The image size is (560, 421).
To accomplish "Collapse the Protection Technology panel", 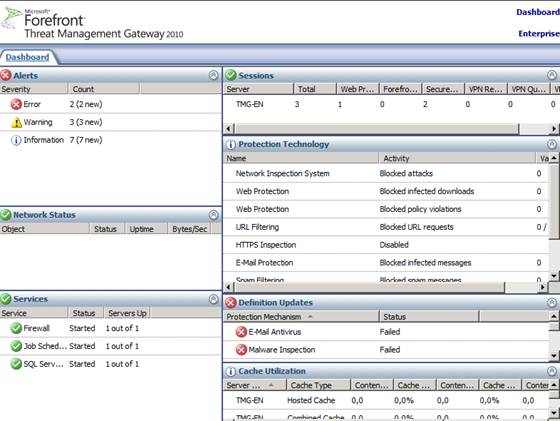I will [552, 144].
